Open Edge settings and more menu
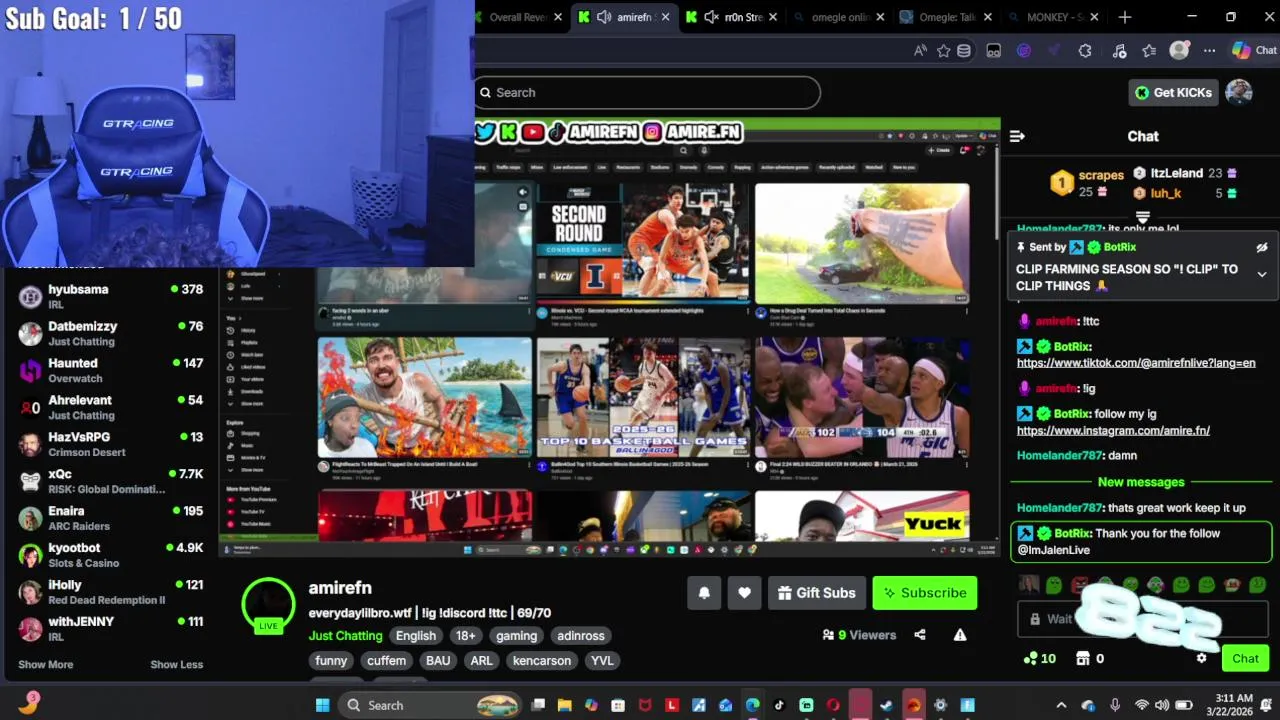 click(1209, 50)
